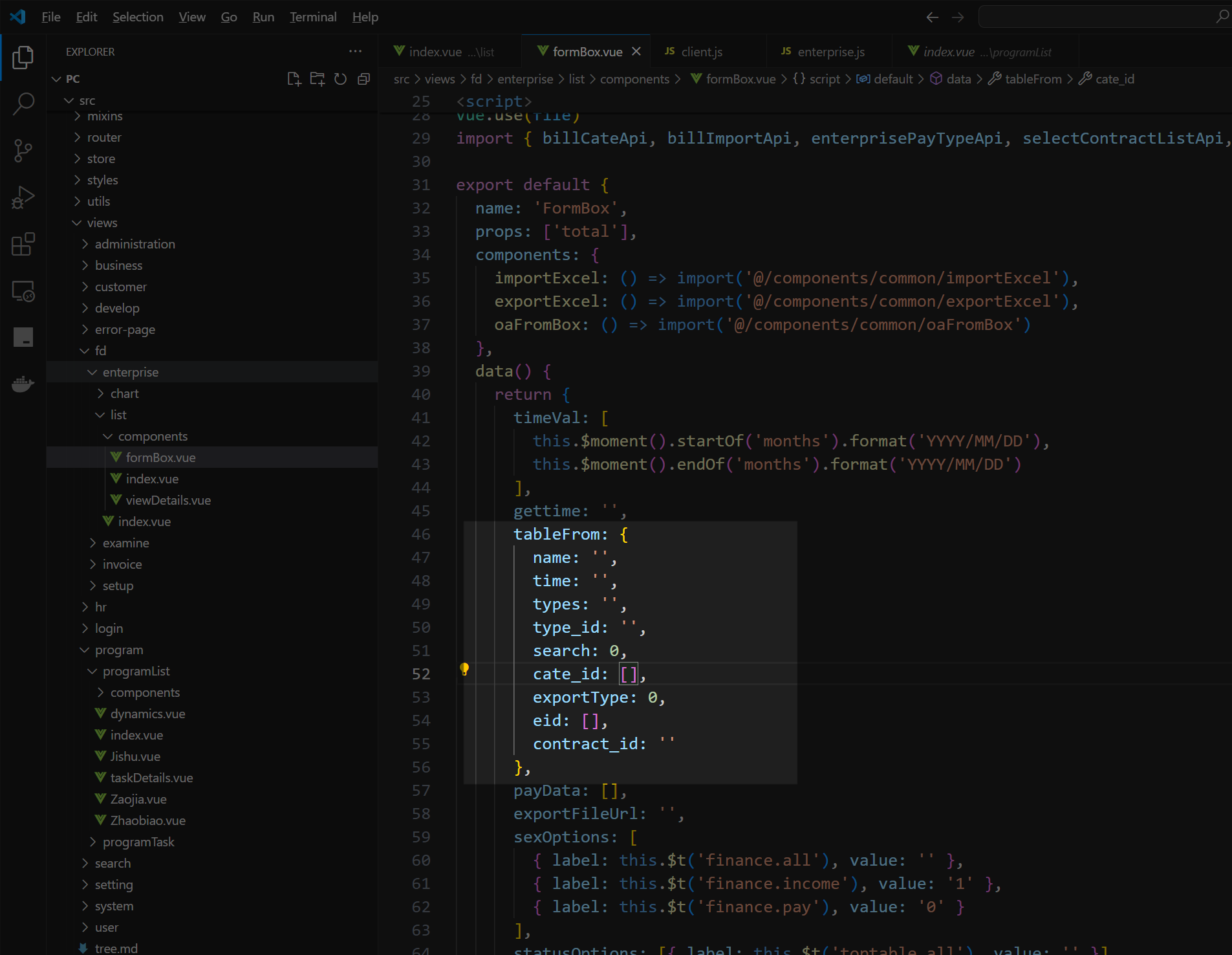
Task: Open dynamics.vue in the file tree
Action: pyautogui.click(x=147, y=714)
